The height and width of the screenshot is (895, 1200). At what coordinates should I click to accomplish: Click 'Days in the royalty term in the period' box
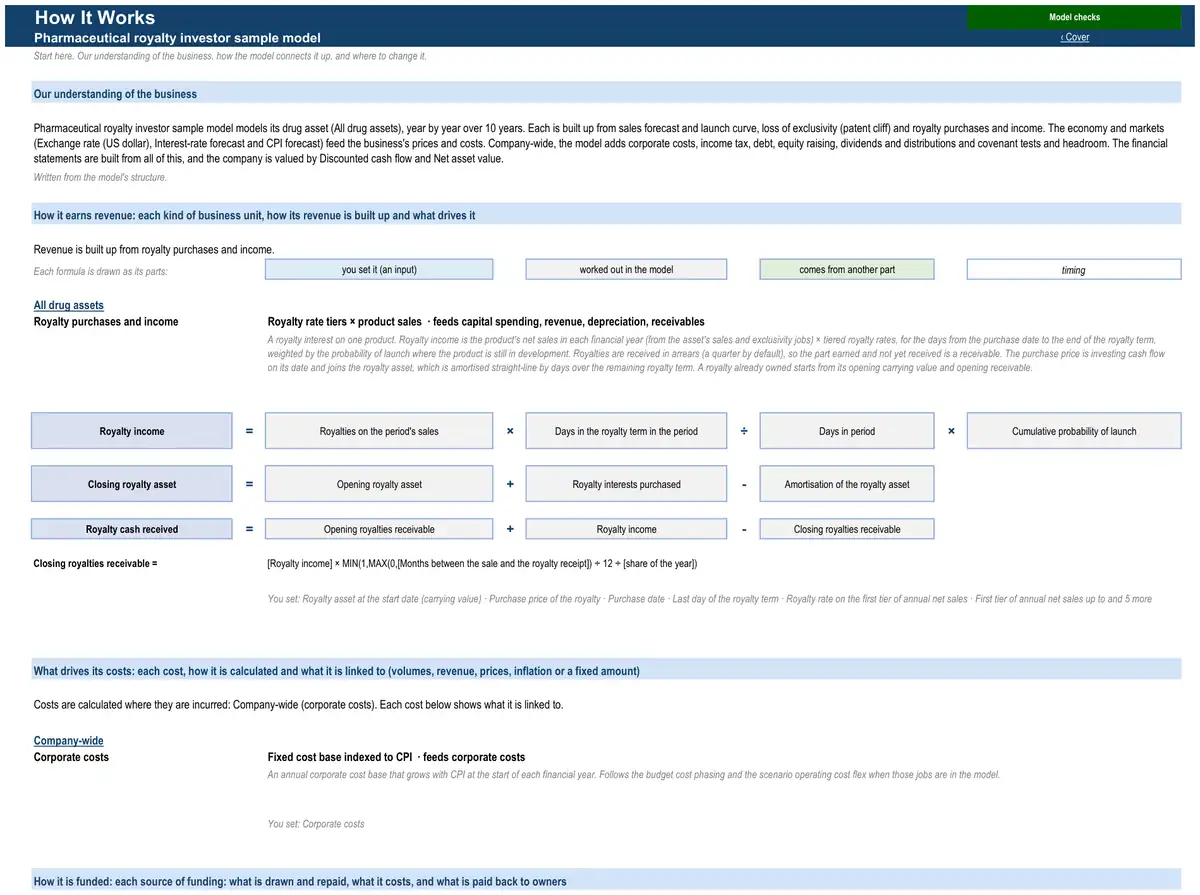tap(626, 431)
